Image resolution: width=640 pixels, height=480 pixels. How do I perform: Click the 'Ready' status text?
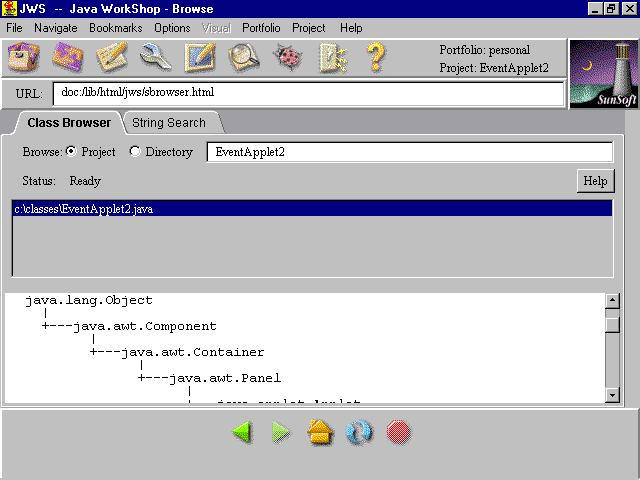pyautogui.click(x=85, y=181)
